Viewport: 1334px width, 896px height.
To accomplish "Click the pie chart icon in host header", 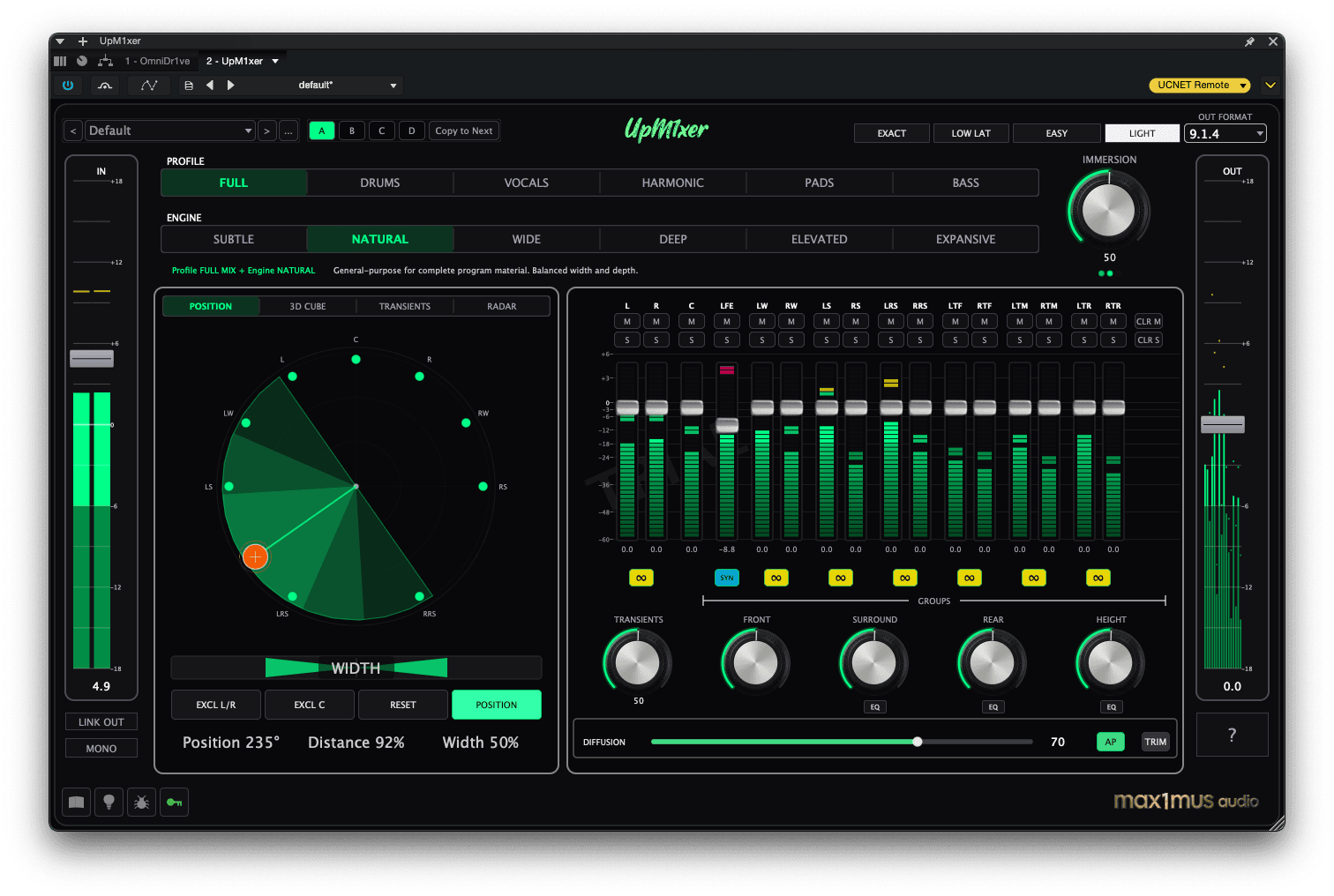I will point(82,61).
